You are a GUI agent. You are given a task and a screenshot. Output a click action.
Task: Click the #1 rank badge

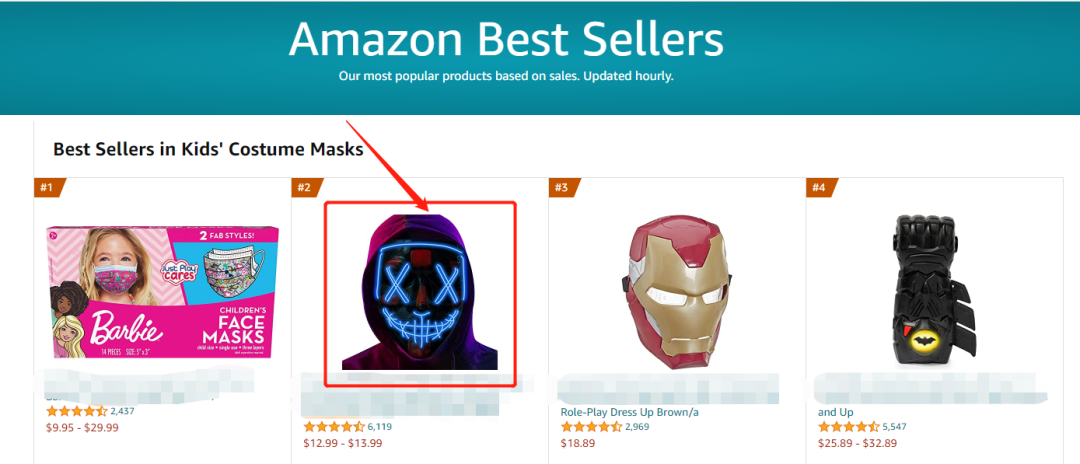(48, 187)
